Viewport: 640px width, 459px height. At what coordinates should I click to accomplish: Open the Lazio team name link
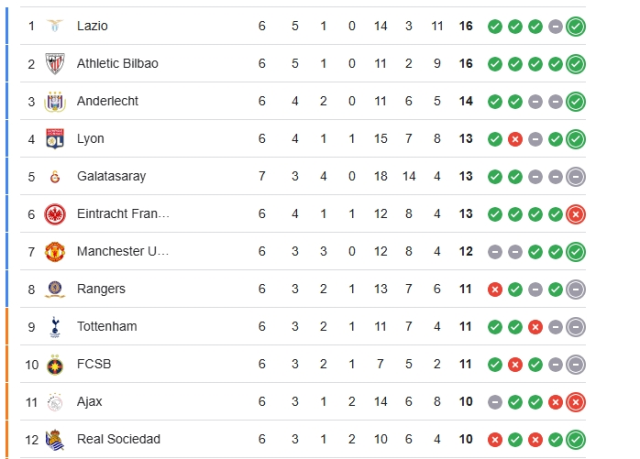pos(92,26)
